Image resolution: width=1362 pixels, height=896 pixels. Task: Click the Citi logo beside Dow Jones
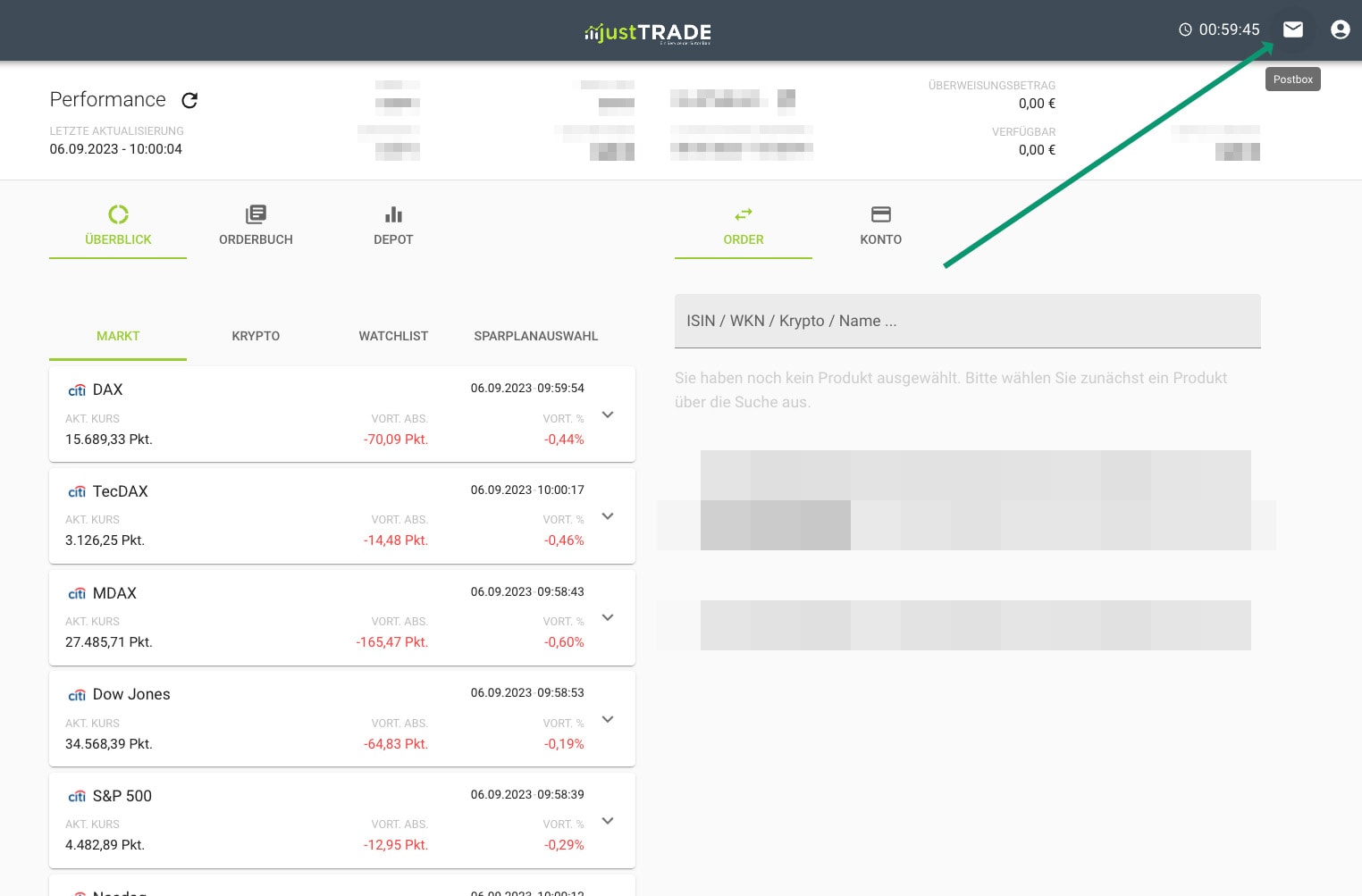(77, 695)
